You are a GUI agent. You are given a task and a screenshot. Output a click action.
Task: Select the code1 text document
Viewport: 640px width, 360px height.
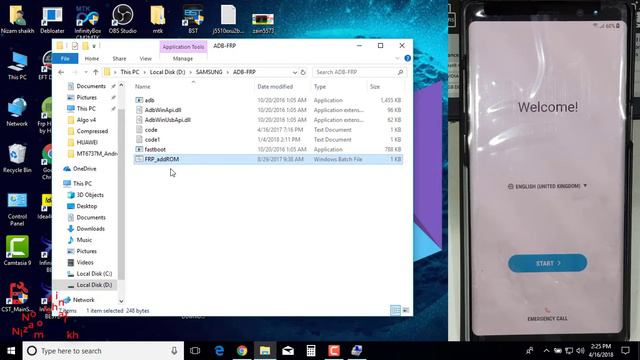point(268,139)
